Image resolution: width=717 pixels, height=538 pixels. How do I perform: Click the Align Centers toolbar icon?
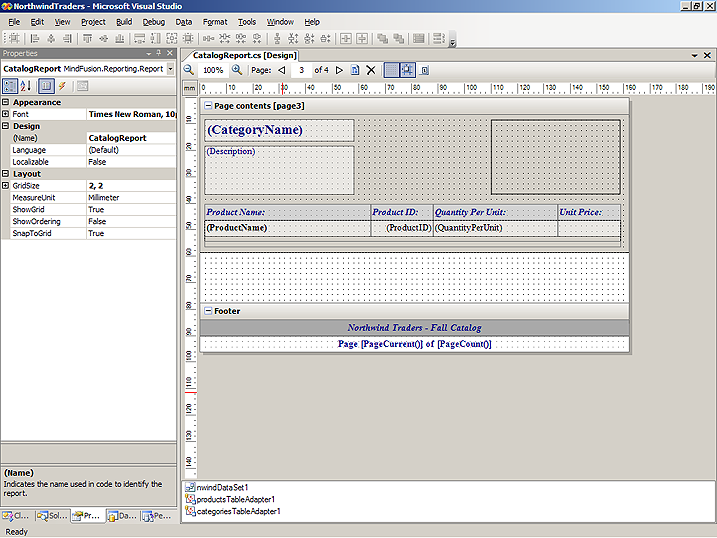[51, 38]
